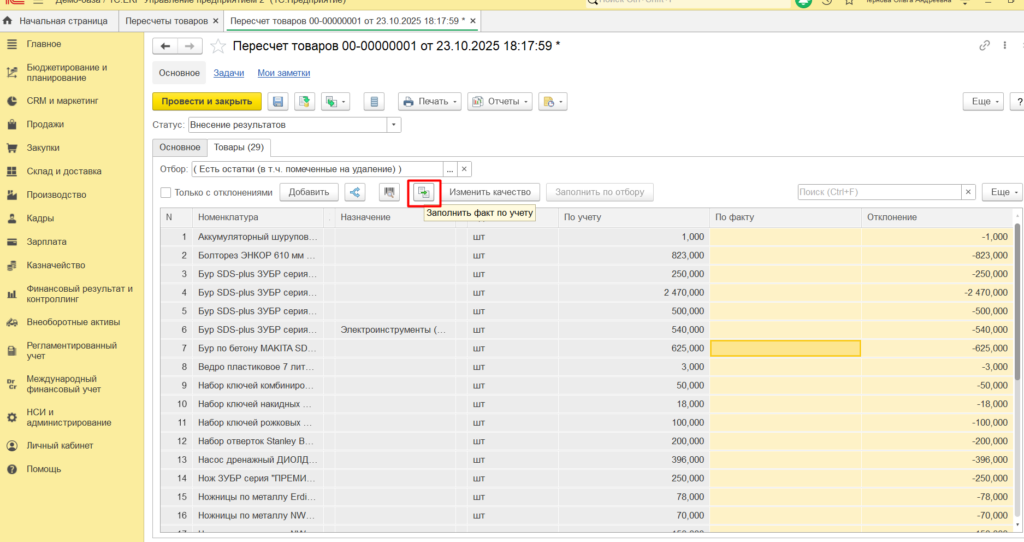Screen dimensions: 1024x542
Task: Open the Отчеты dropdown menu
Action: click(x=500, y=102)
